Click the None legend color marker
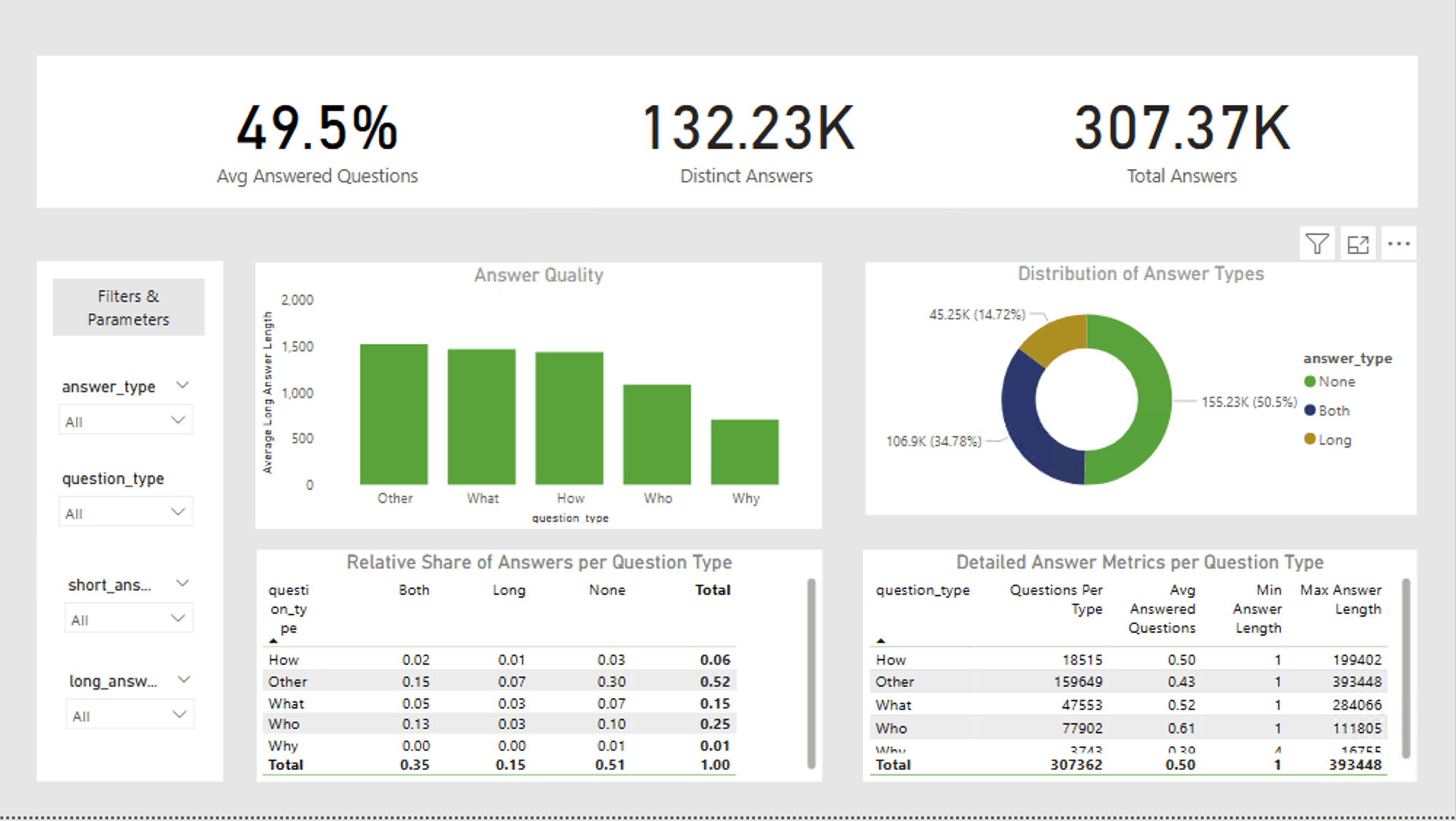The width and height of the screenshot is (1456, 821). [x=1310, y=381]
